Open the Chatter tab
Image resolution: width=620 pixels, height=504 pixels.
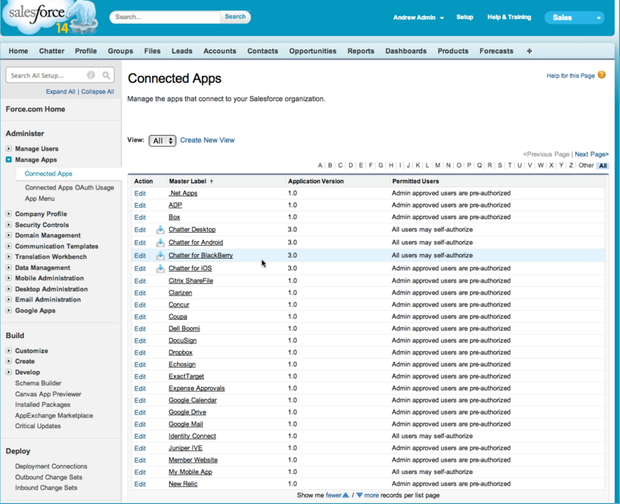pos(51,51)
